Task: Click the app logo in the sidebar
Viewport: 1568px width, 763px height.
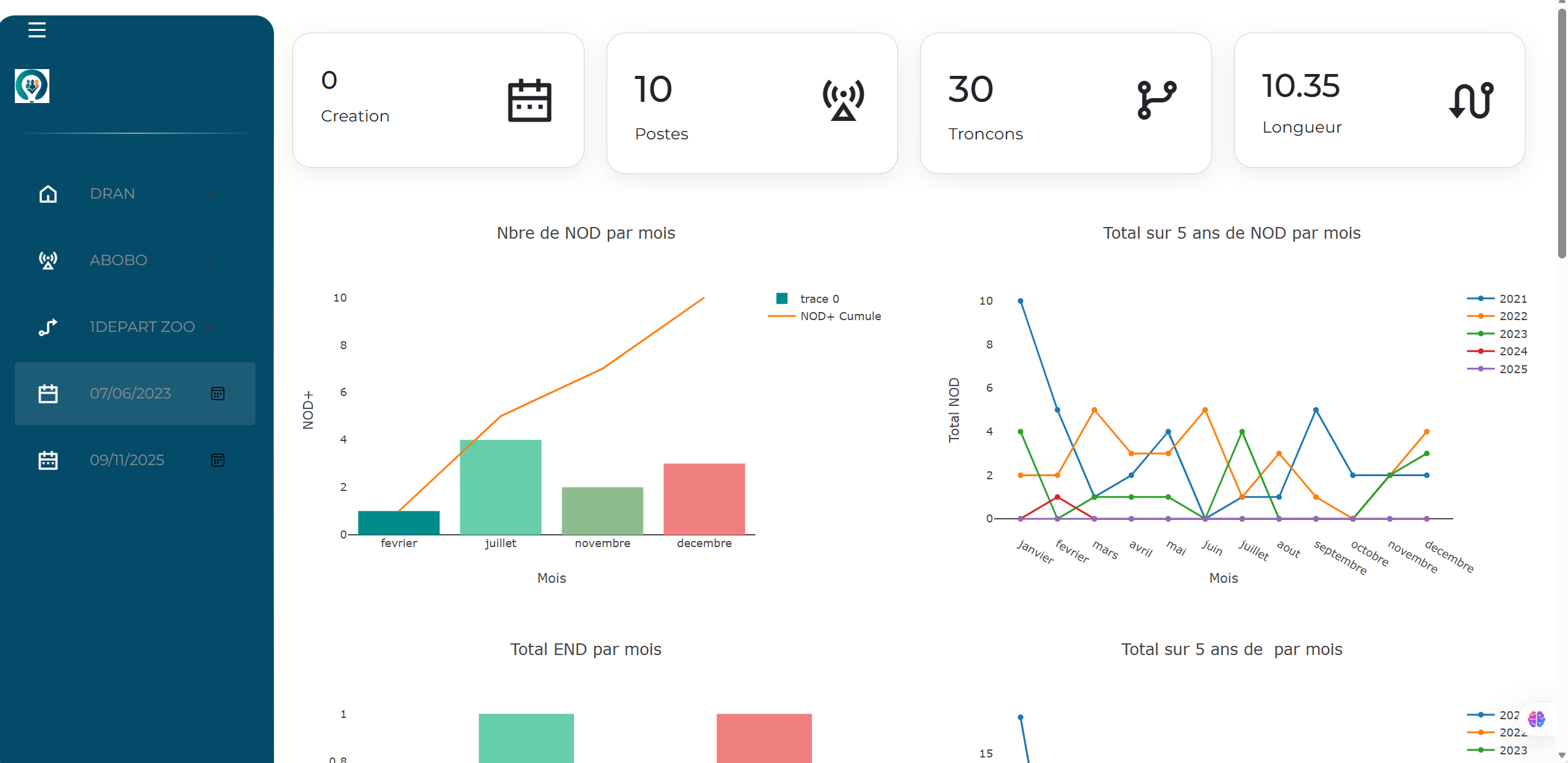Action: 31,86
